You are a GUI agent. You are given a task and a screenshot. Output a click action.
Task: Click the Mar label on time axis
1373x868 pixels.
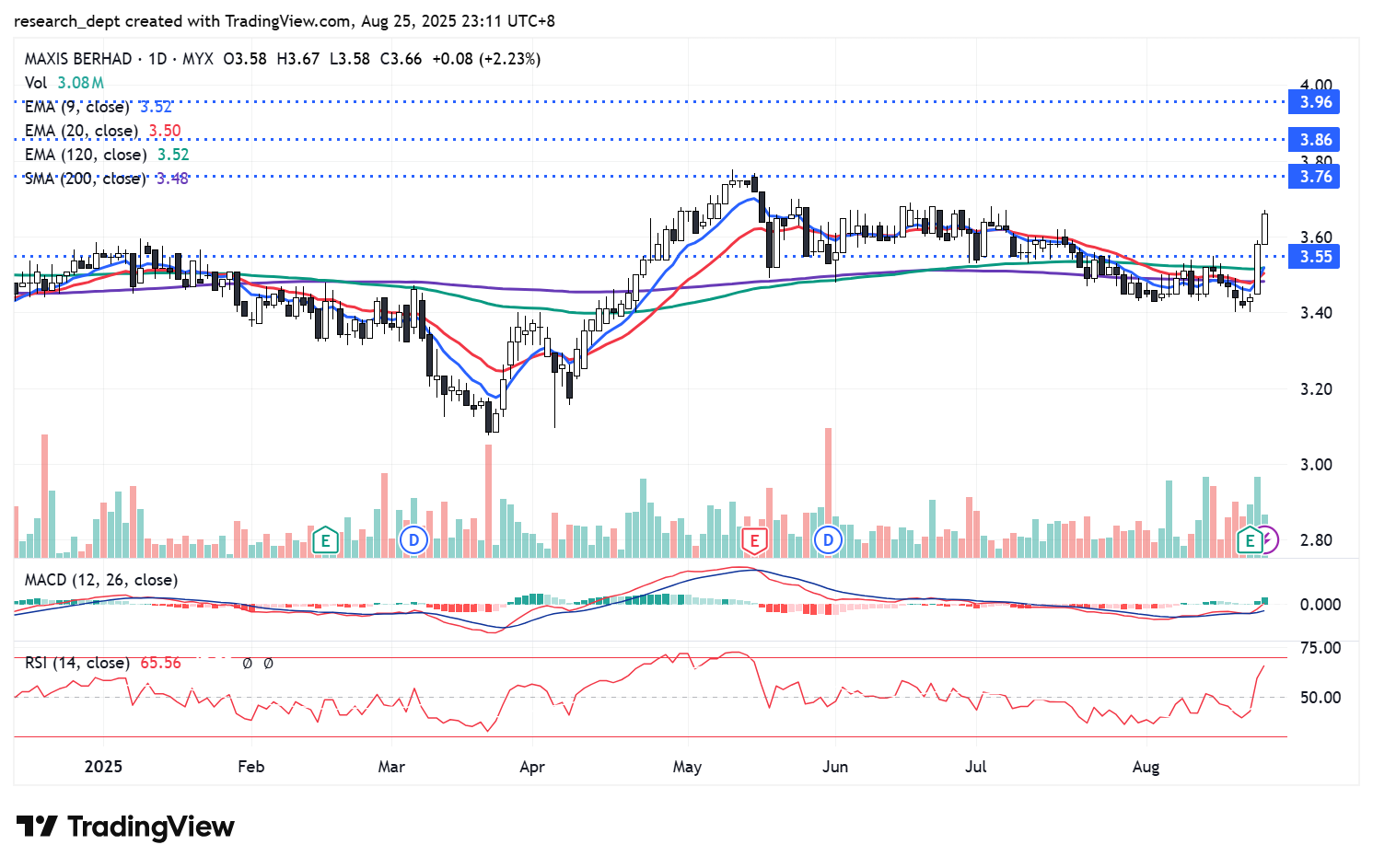pos(391,767)
